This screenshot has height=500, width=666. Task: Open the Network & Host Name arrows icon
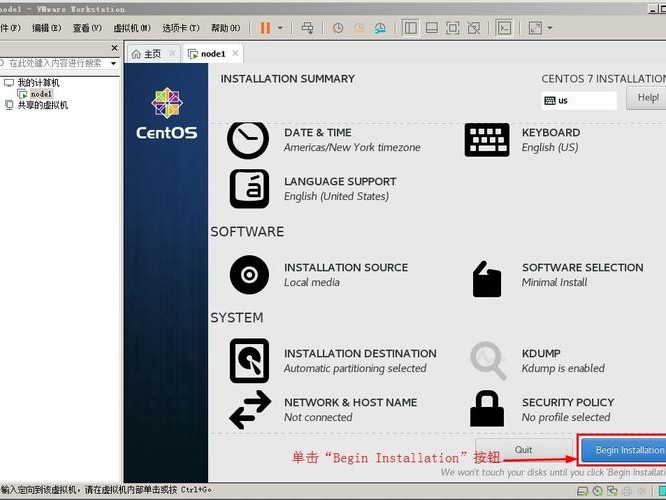coord(250,410)
